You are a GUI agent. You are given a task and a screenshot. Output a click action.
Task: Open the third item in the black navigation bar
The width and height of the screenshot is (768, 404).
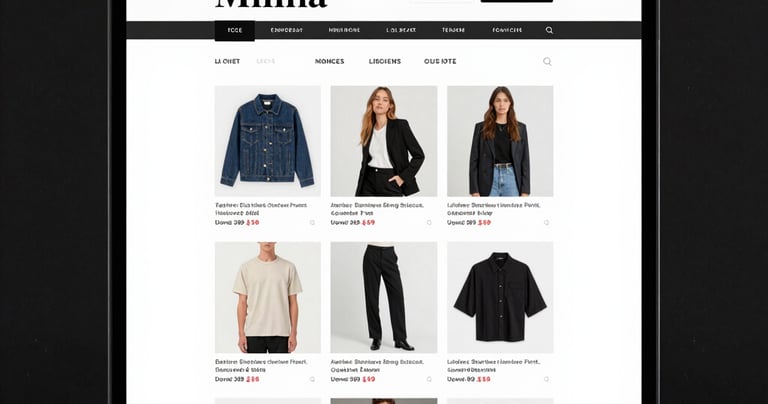344,30
